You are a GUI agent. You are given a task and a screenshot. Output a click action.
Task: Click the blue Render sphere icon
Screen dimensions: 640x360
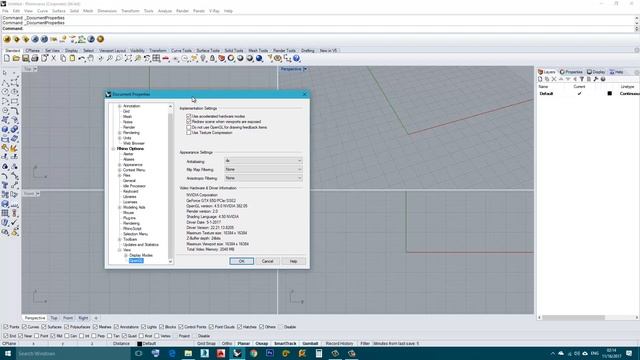click(259, 59)
